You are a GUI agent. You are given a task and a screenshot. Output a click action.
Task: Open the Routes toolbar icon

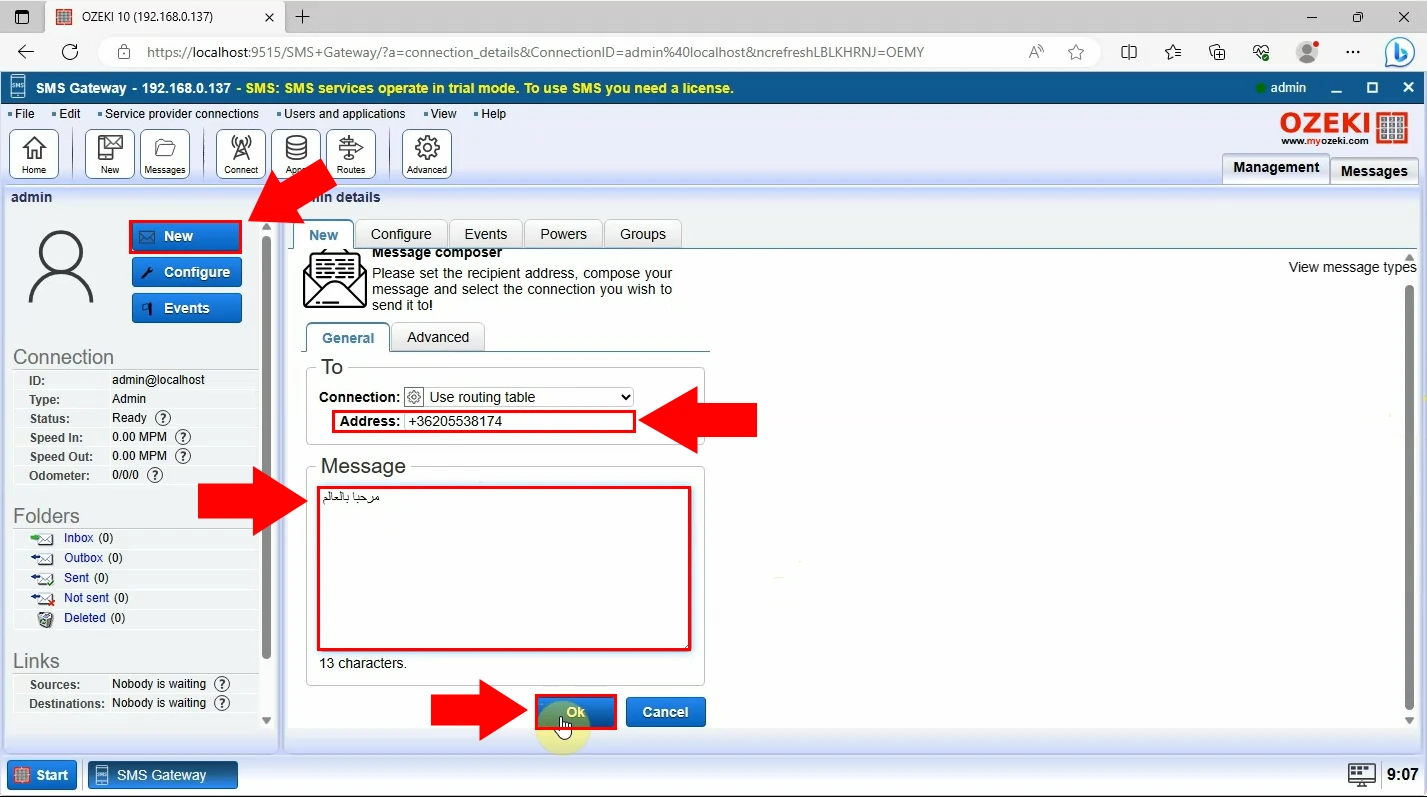[351, 154]
